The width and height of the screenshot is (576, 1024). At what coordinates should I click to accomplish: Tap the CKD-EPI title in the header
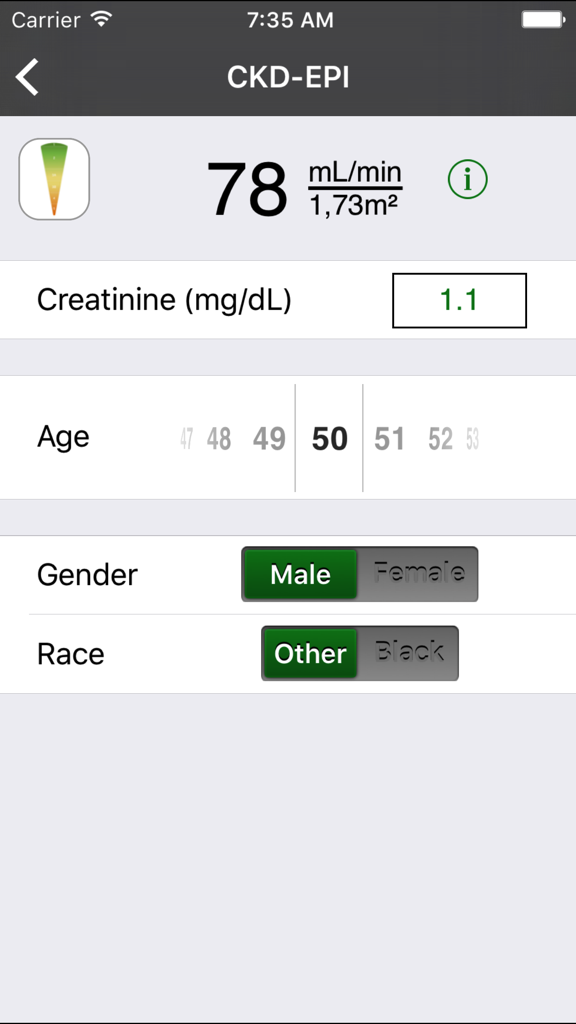(x=288, y=76)
